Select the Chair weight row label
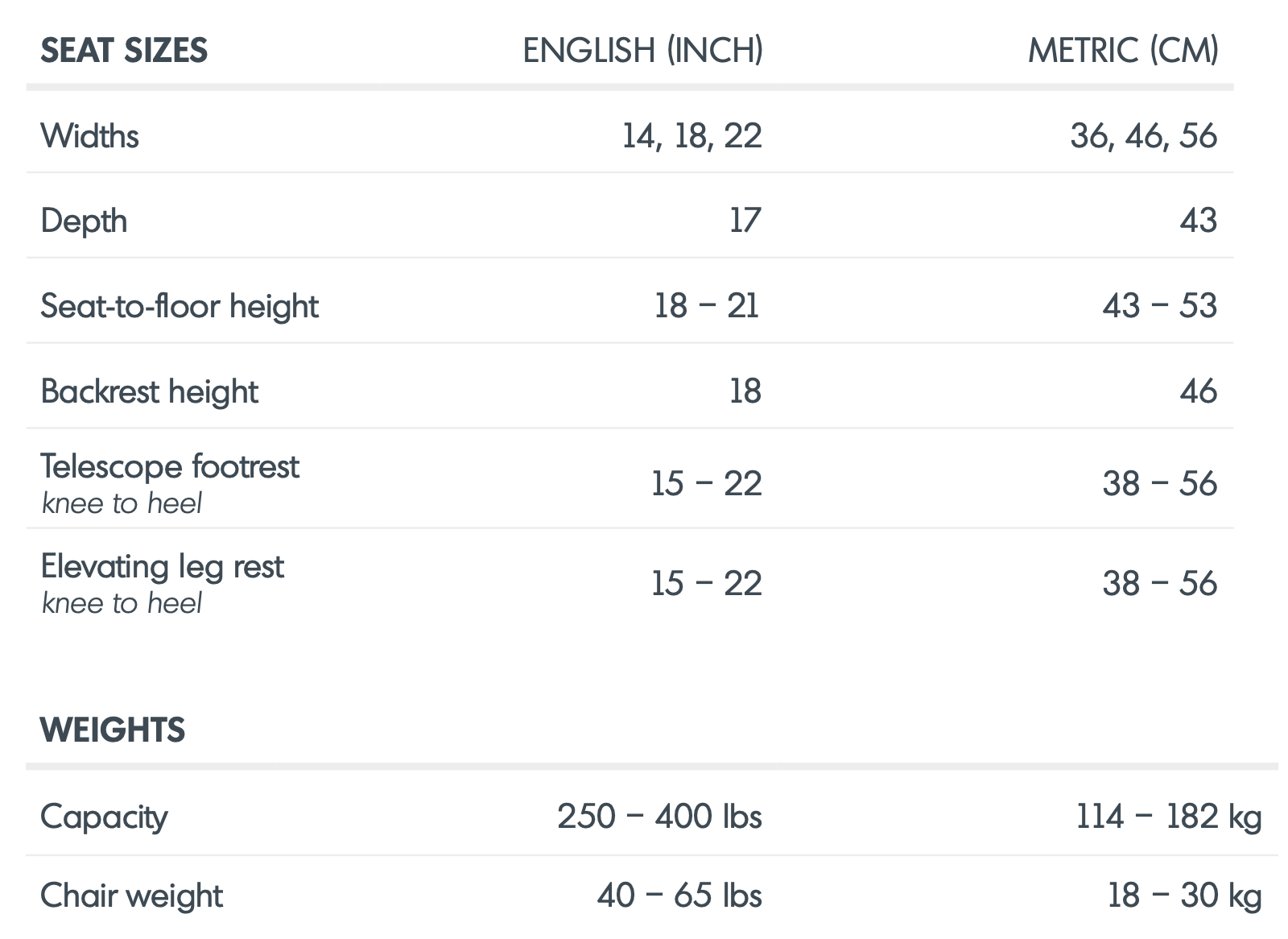1288x939 pixels. (131, 896)
